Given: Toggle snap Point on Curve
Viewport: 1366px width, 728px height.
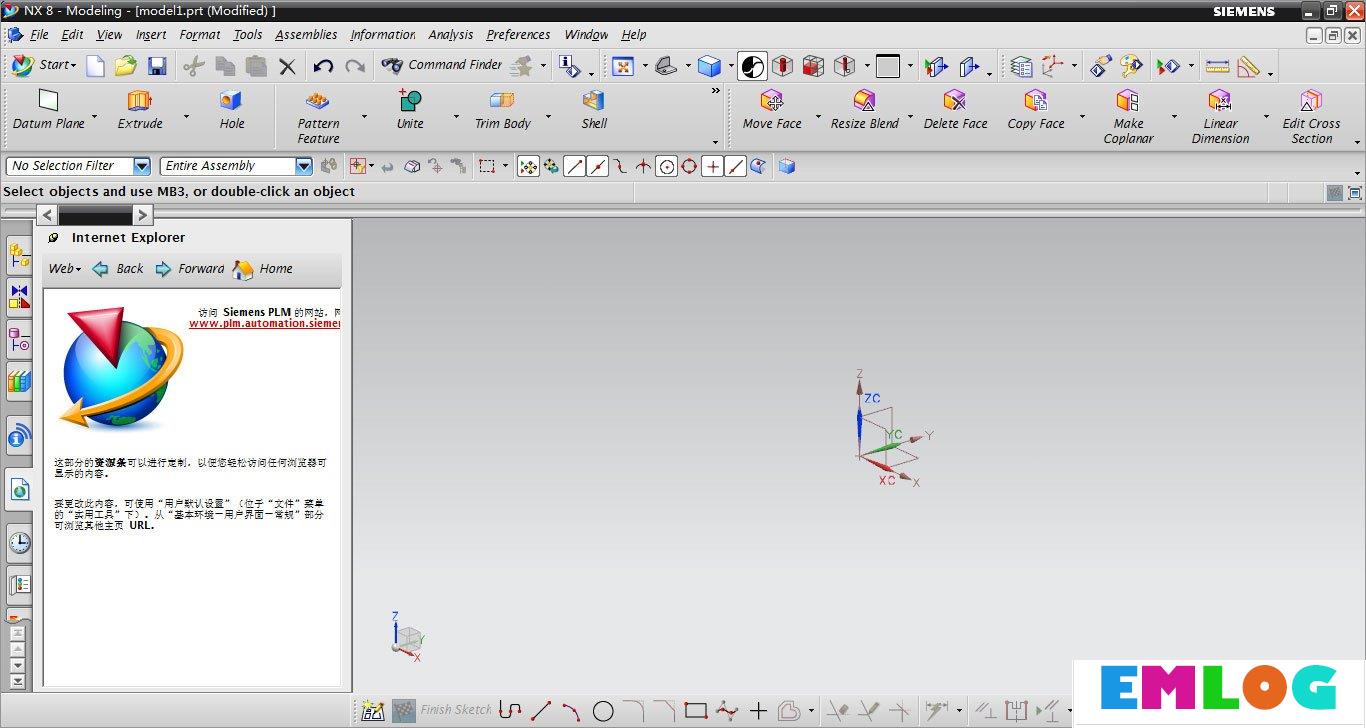Looking at the screenshot, I should tap(735, 166).
